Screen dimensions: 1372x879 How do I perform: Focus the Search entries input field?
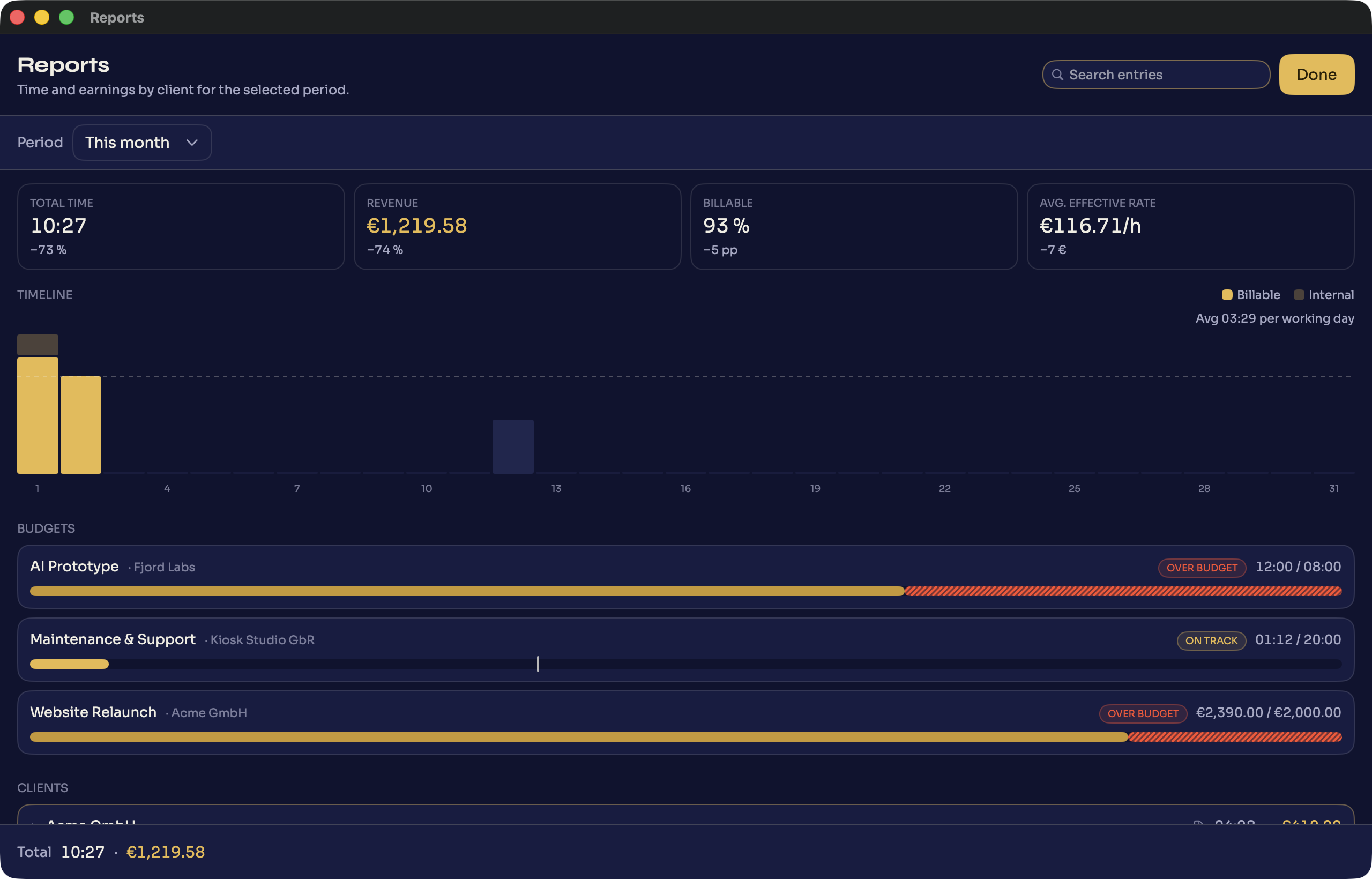pyautogui.click(x=1155, y=75)
